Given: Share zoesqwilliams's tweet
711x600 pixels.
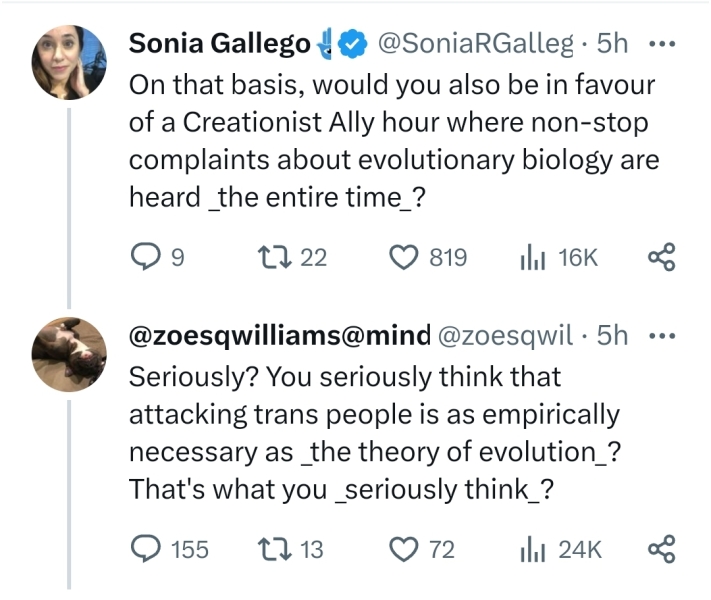Looking at the screenshot, I should (662, 549).
